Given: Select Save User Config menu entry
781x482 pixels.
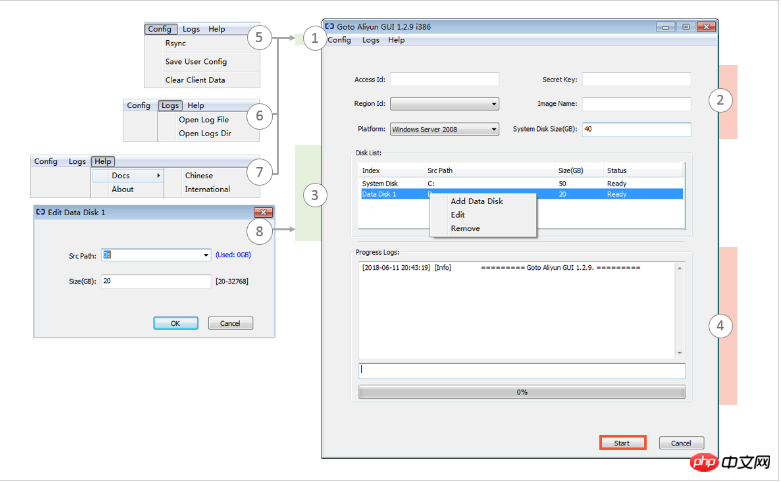Looking at the screenshot, I should pos(196,62).
